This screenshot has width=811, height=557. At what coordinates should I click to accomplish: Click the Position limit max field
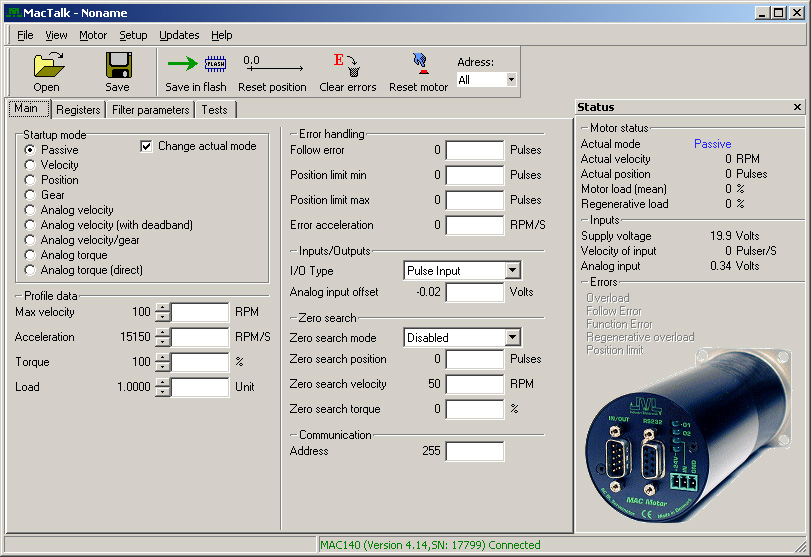[475, 200]
